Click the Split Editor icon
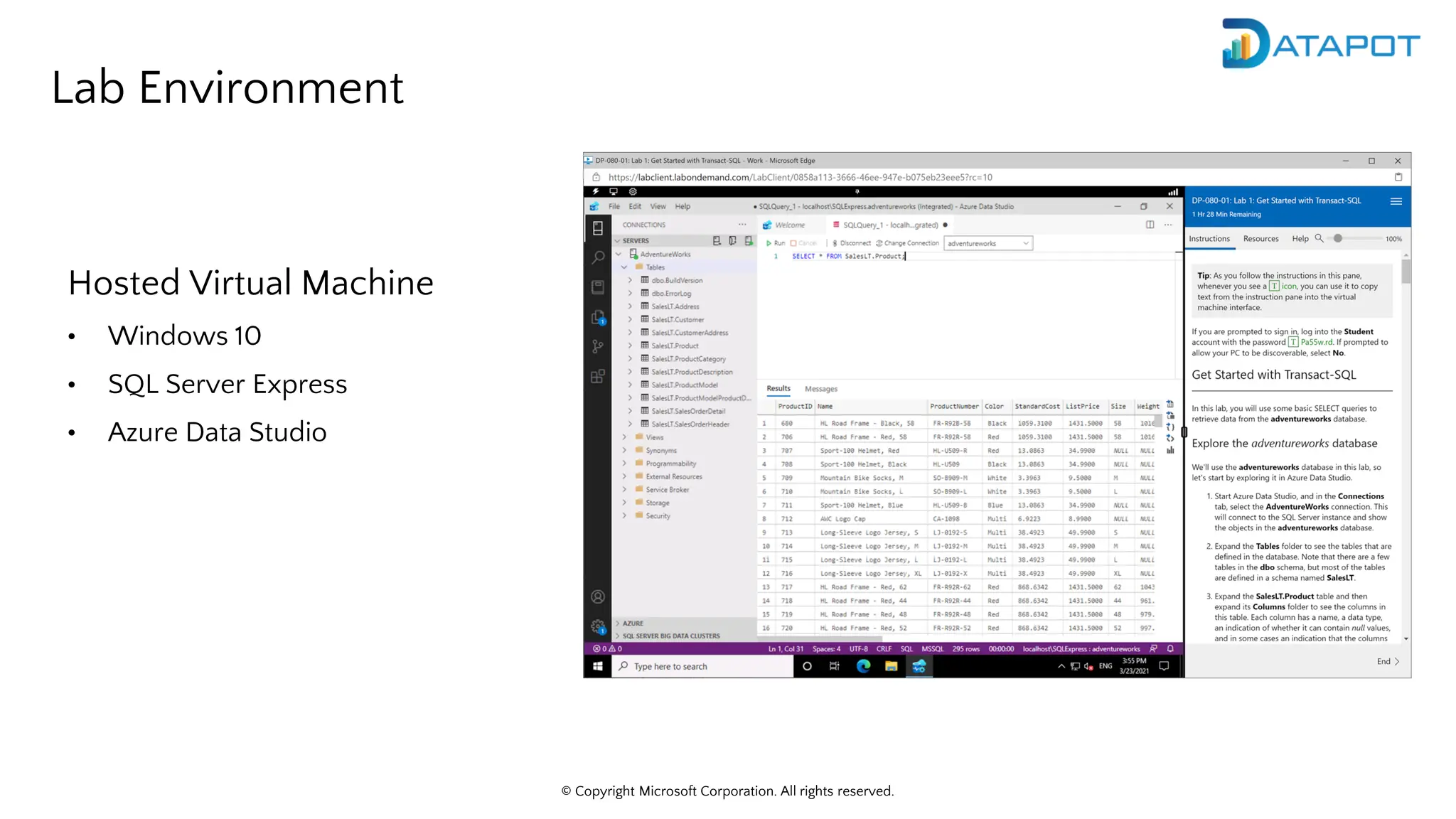 click(1150, 225)
